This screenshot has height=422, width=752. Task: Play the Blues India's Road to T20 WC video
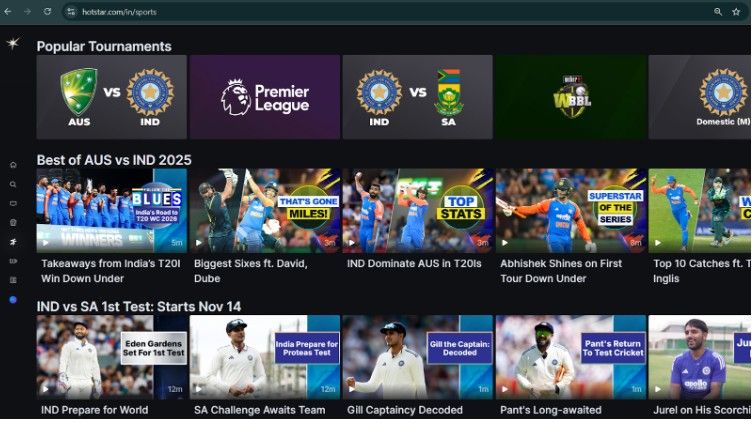point(112,210)
